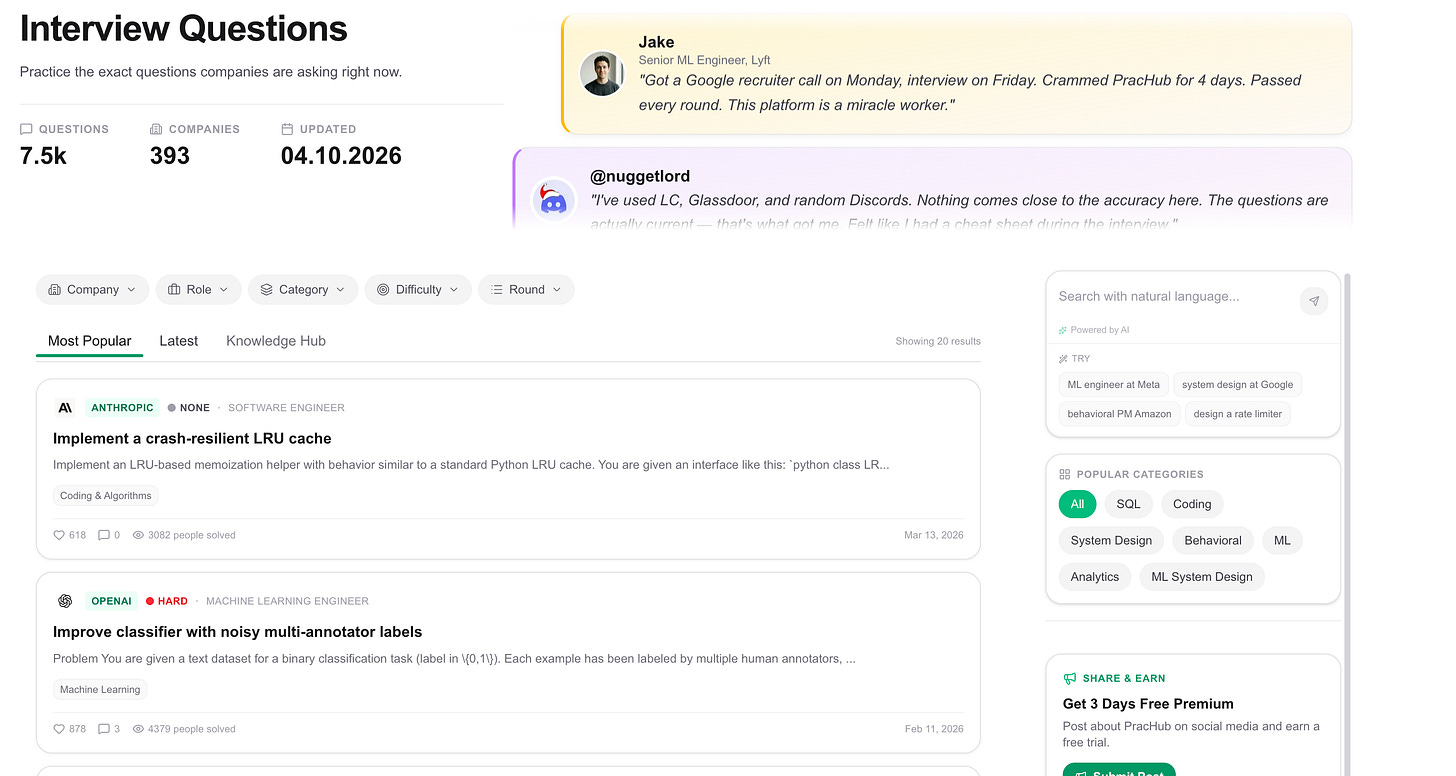Image resolution: width=1456 pixels, height=776 pixels.
Task: Click the ANTHROPIC company badge
Action: click(122, 408)
